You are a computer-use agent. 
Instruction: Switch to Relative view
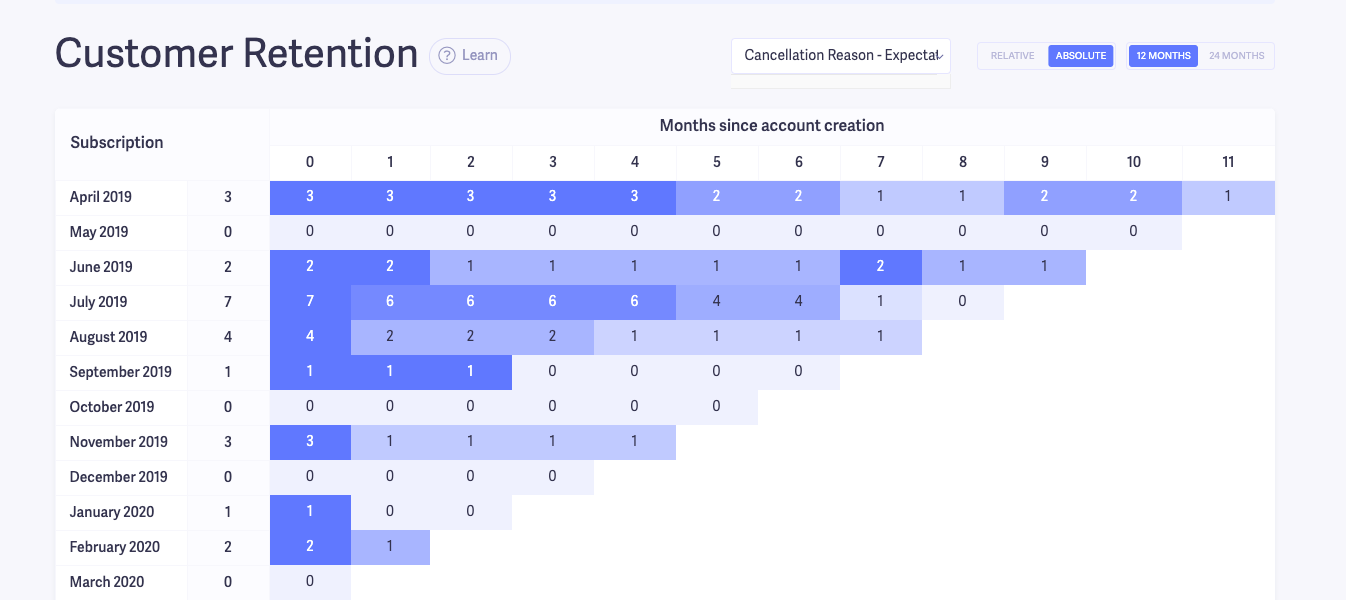1012,56
